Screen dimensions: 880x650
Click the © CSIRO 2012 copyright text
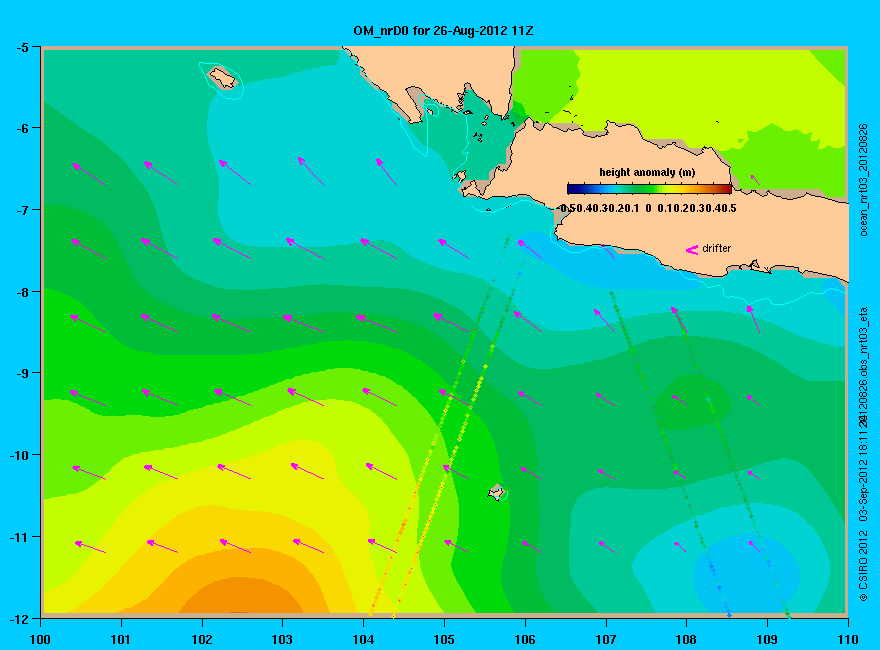(864, 568)
